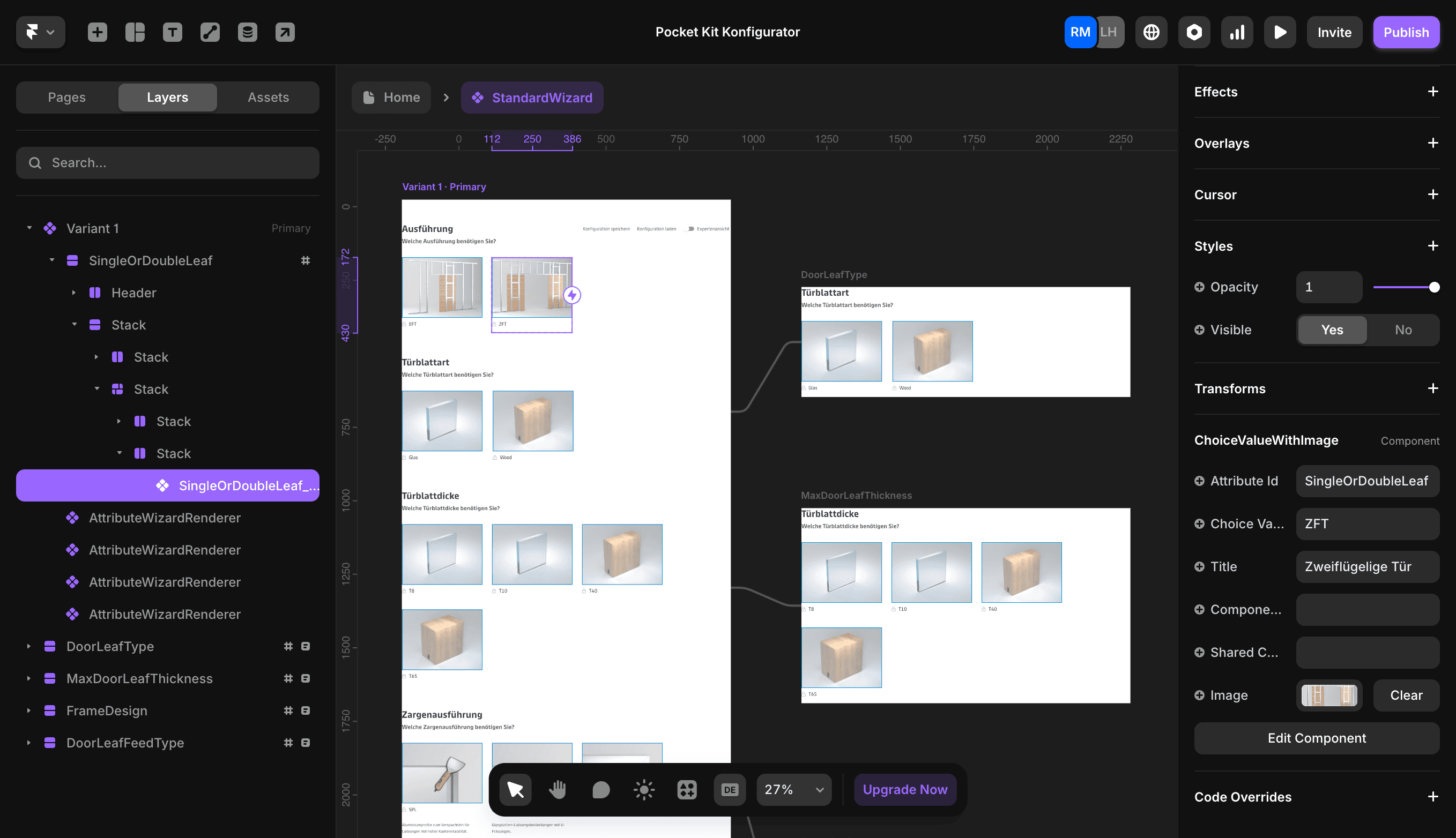Start the project Preview with the play icon

[1279, 32]
